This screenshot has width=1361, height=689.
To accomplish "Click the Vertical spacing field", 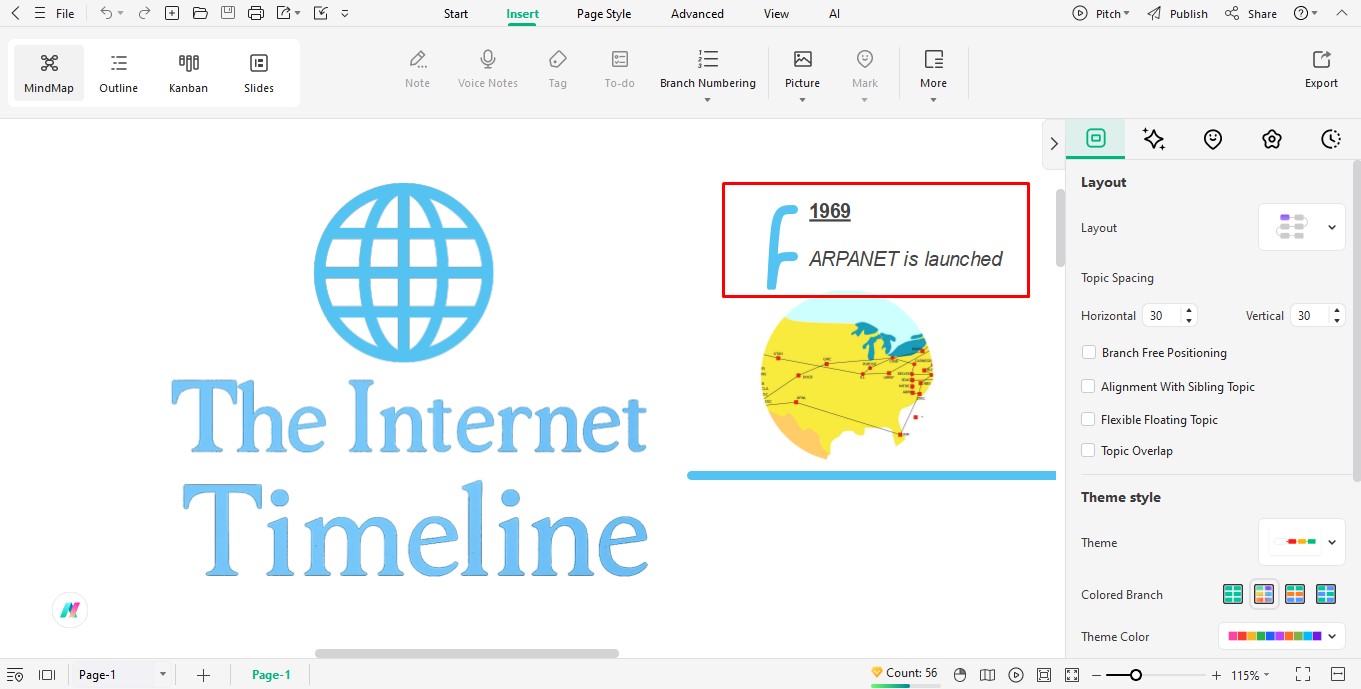I will [1317, 315].
